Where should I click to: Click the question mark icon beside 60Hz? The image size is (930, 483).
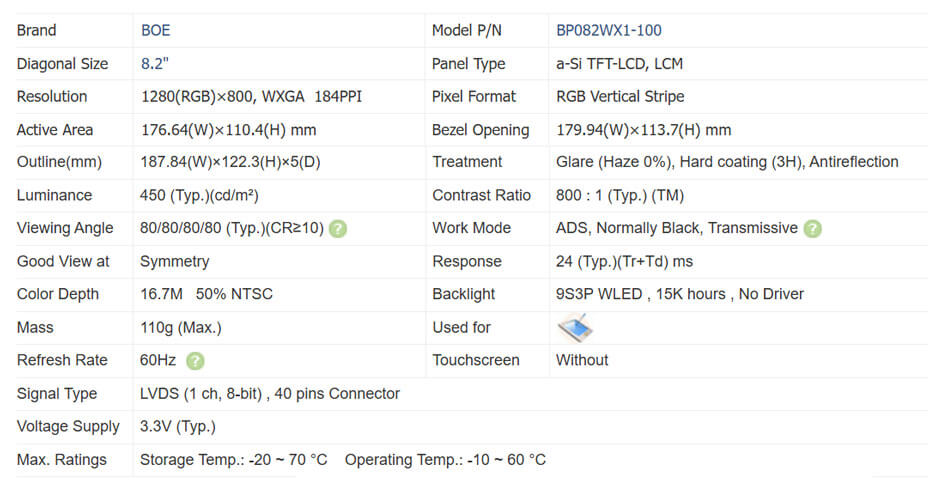[196, 360]
